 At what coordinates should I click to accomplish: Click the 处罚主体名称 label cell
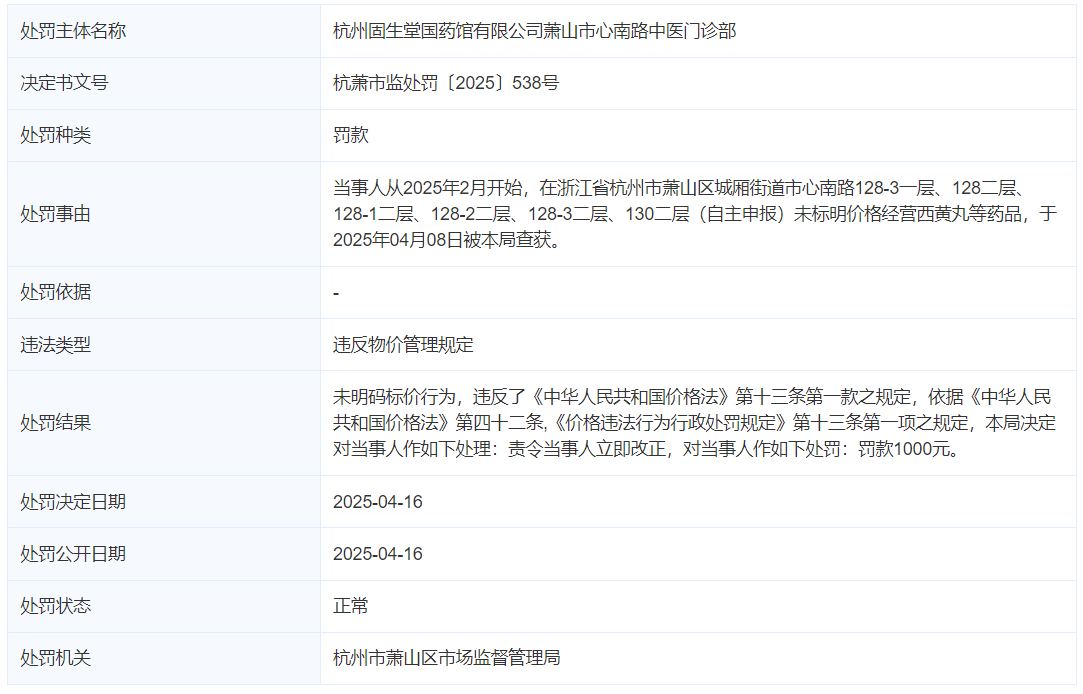point(164,31)
